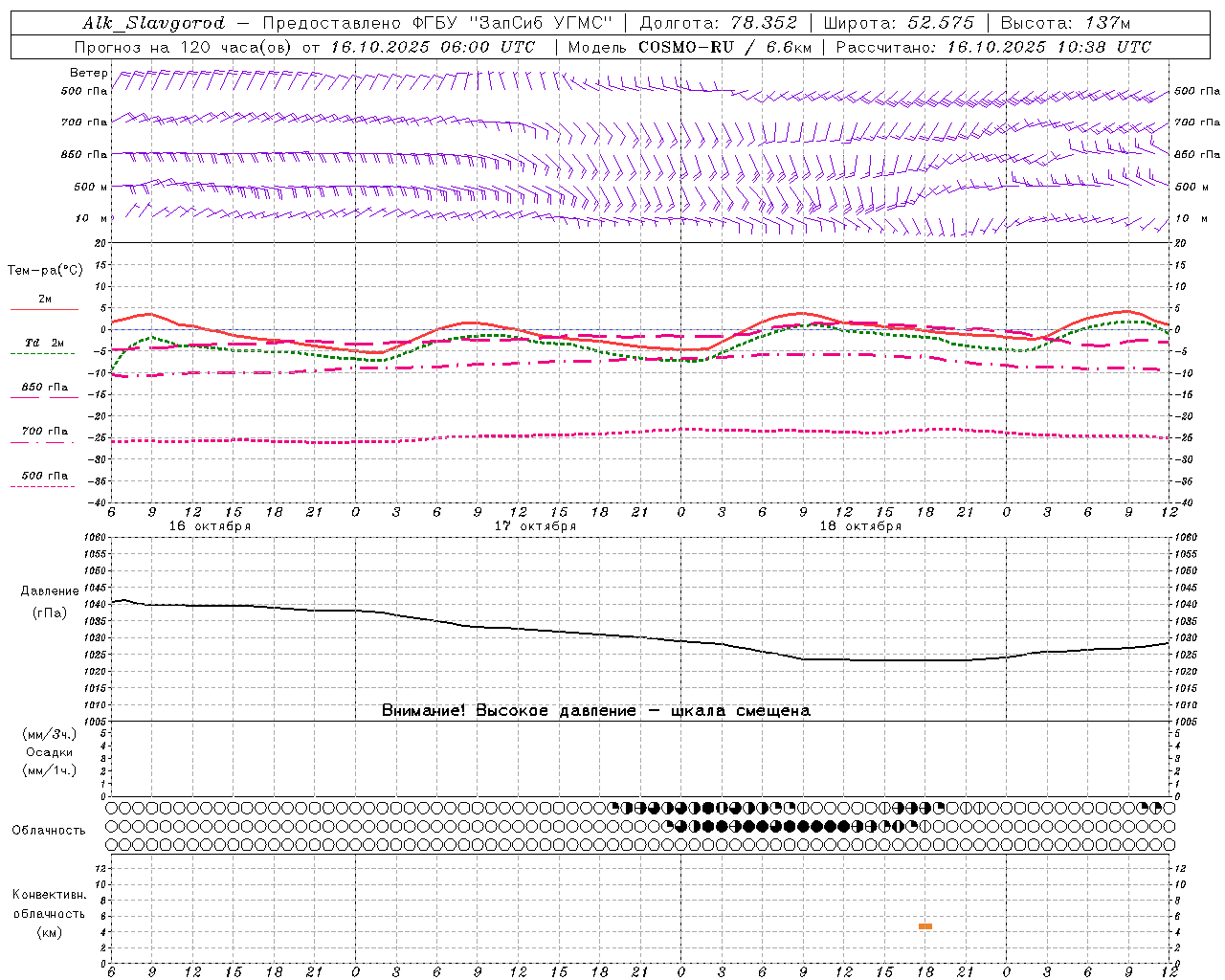Viewport: 1225px width, 980px height.
Task: Click the Td 2м dew point legend entry
Action: (x=43, y=346)
